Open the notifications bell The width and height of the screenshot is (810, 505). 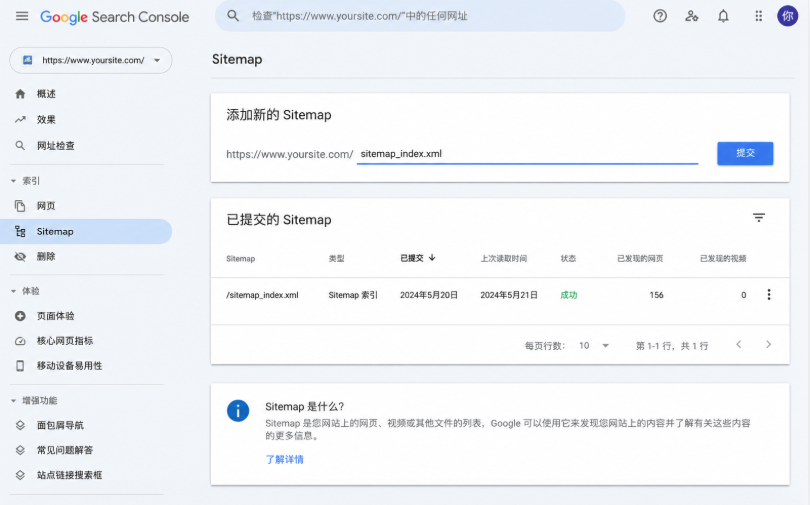coord(723,16)
